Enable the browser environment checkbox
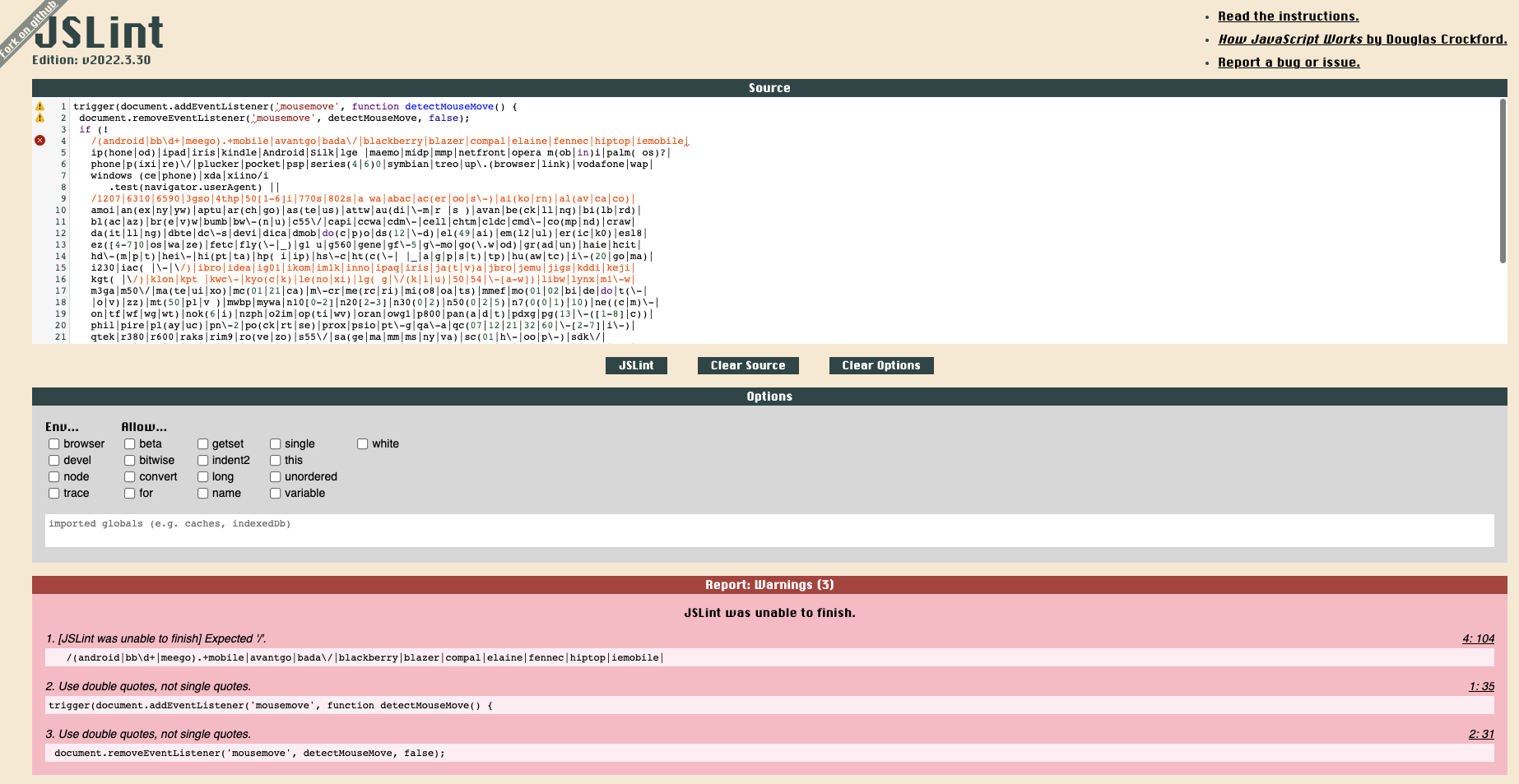Viewport: 1519px width, 784px height. coord(53,443)
